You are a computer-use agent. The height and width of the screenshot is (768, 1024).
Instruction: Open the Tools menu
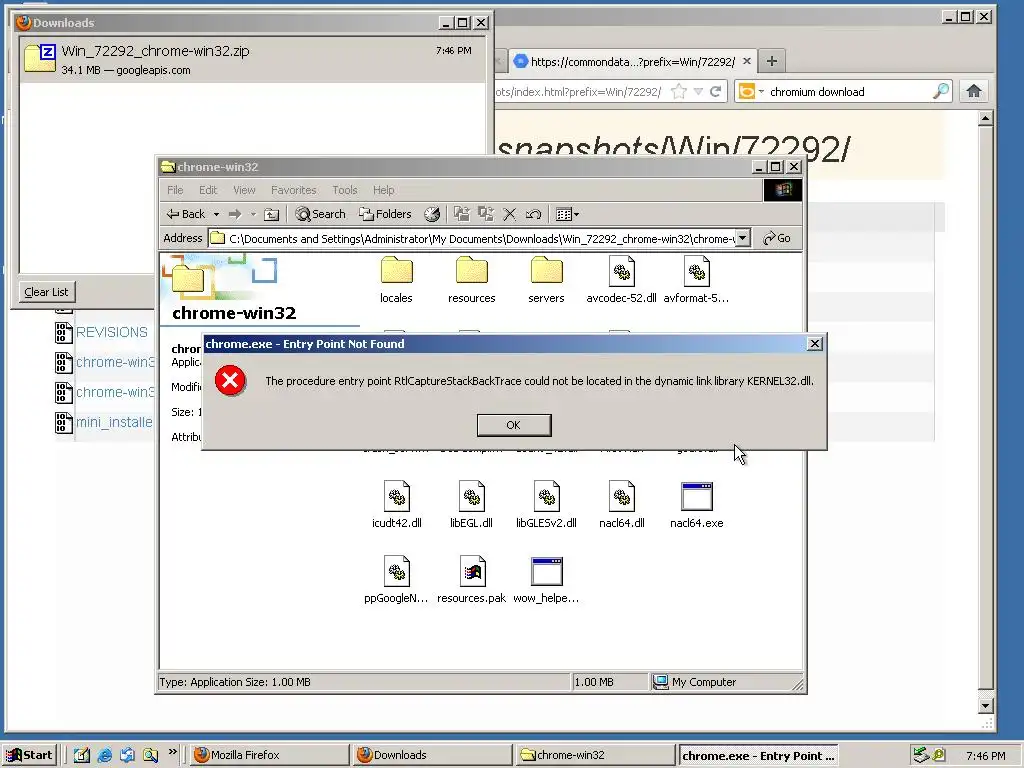(344, 190)
